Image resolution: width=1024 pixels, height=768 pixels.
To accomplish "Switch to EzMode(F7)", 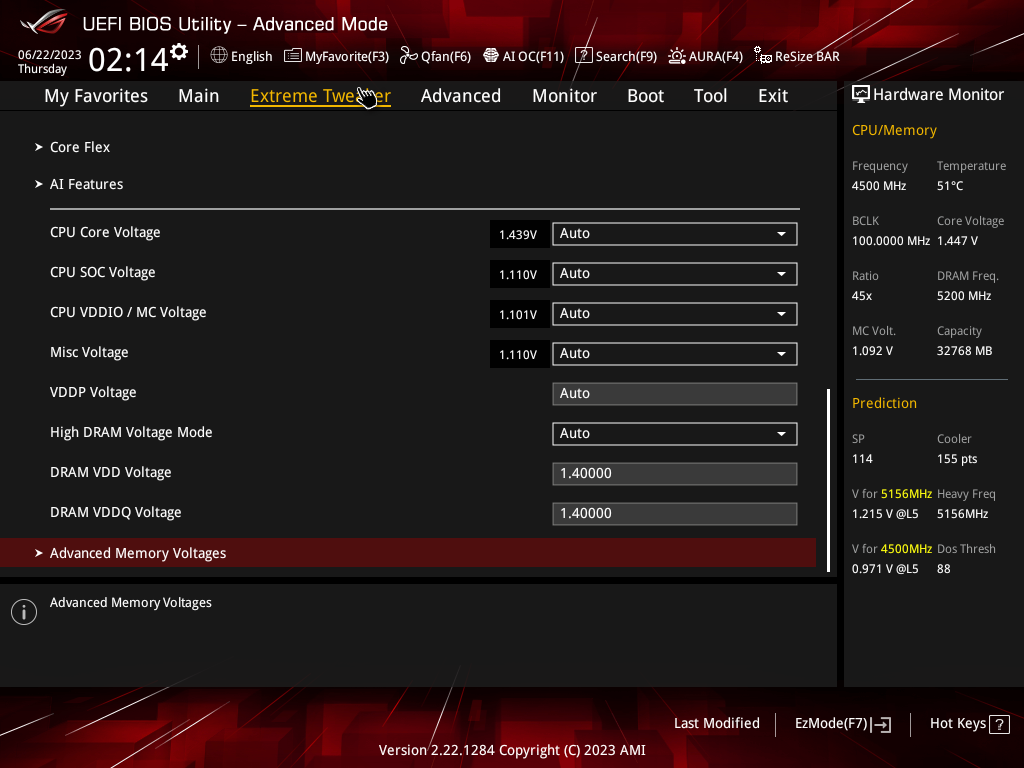I will [x=842, y=724].
